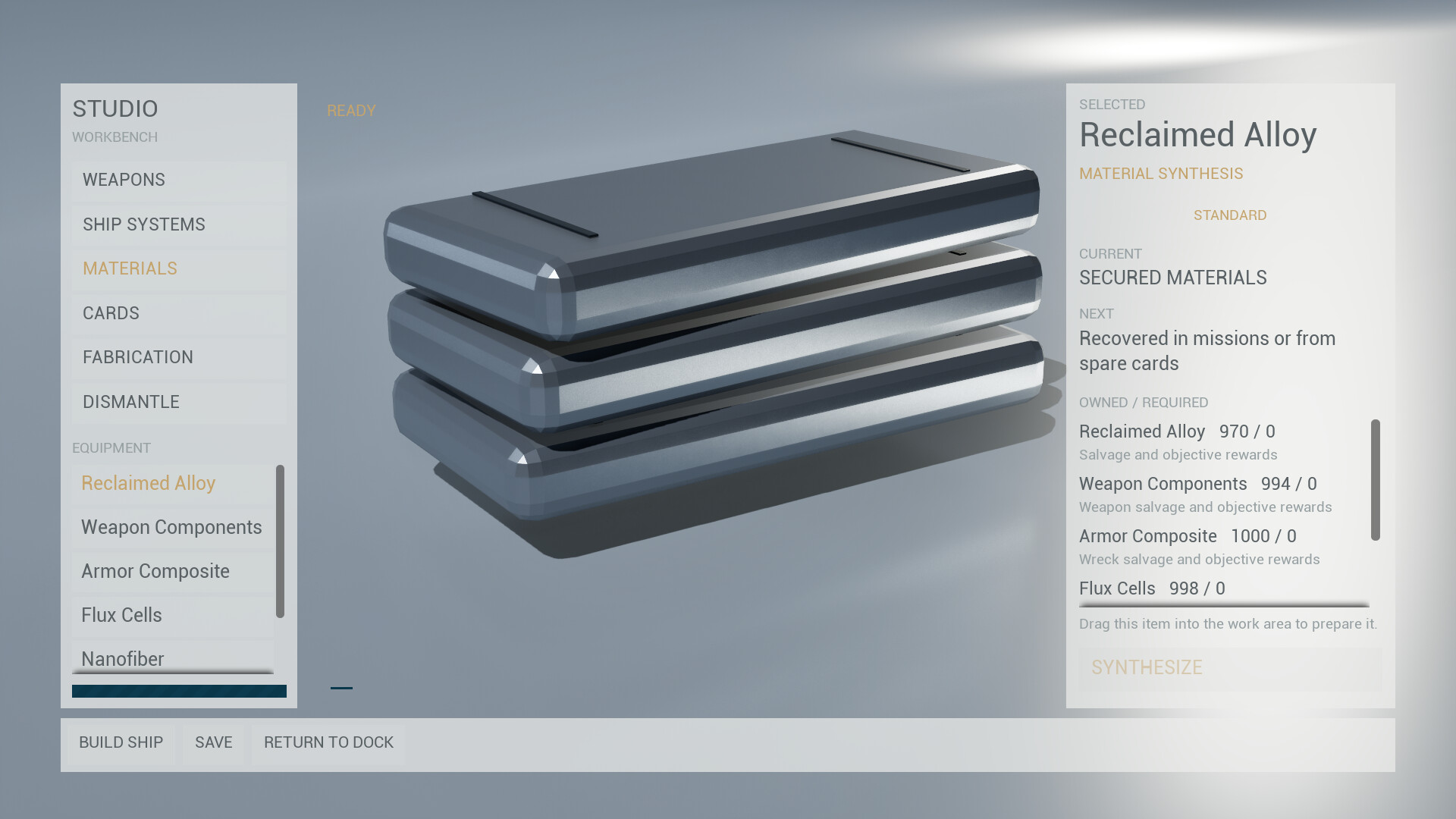Click the STANDARD quality label
This screenshot has width=1456, height=819.
pyautogui.click(x=1230, y=215)
